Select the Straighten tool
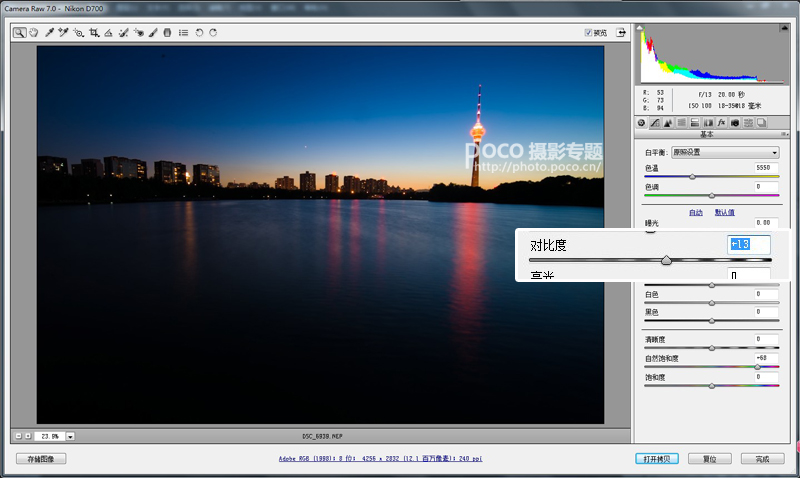The image size is (800, 478). (108, 33)
